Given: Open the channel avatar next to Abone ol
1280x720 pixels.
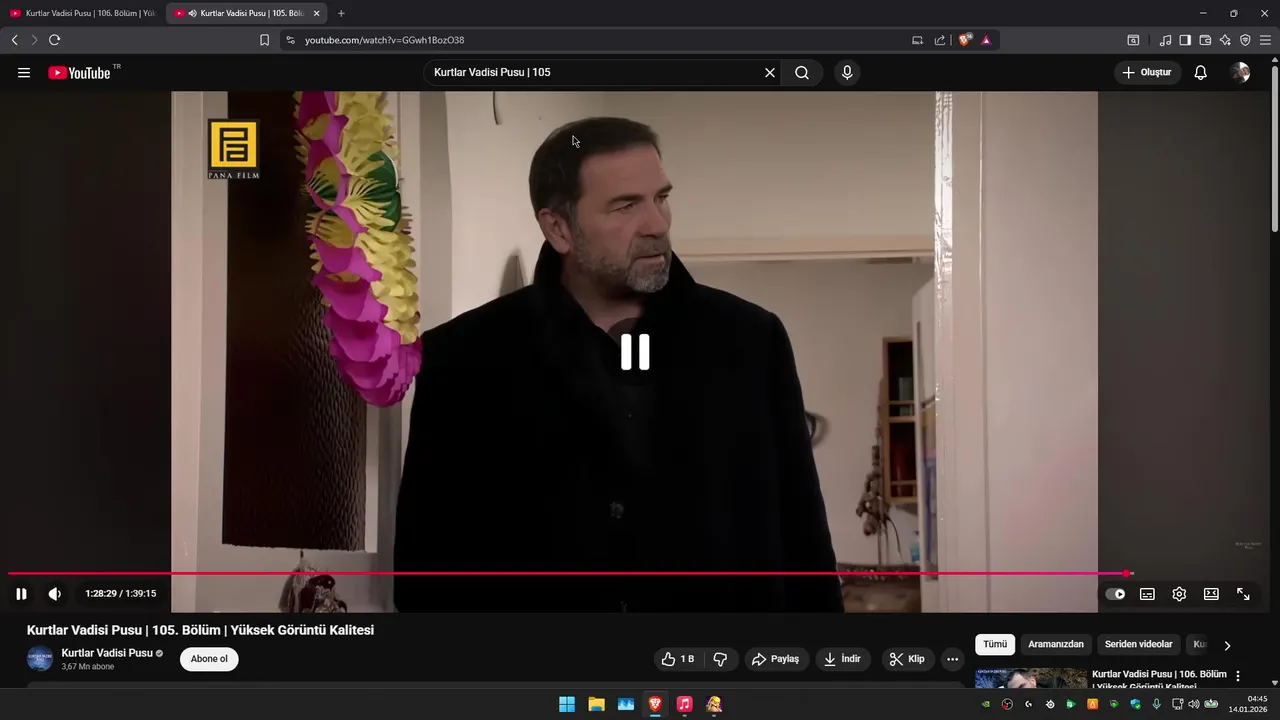Looking at the screenshot, I should [x=40, y=659].
